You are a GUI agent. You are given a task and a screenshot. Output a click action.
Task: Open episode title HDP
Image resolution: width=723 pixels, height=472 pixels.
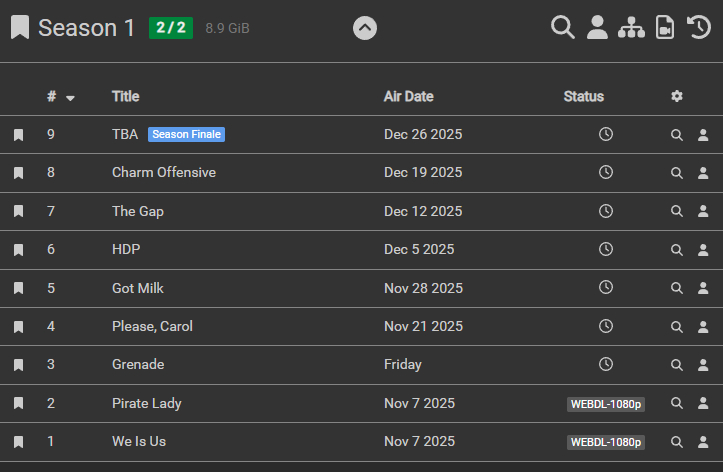(126, 249)
